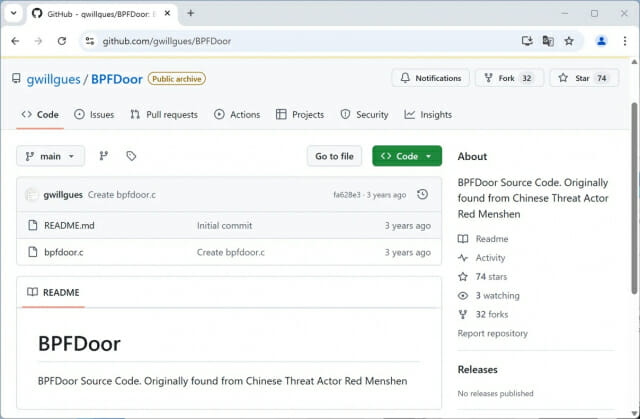Click the branches icon beside main
640x419 pixels.
point(104,156)
